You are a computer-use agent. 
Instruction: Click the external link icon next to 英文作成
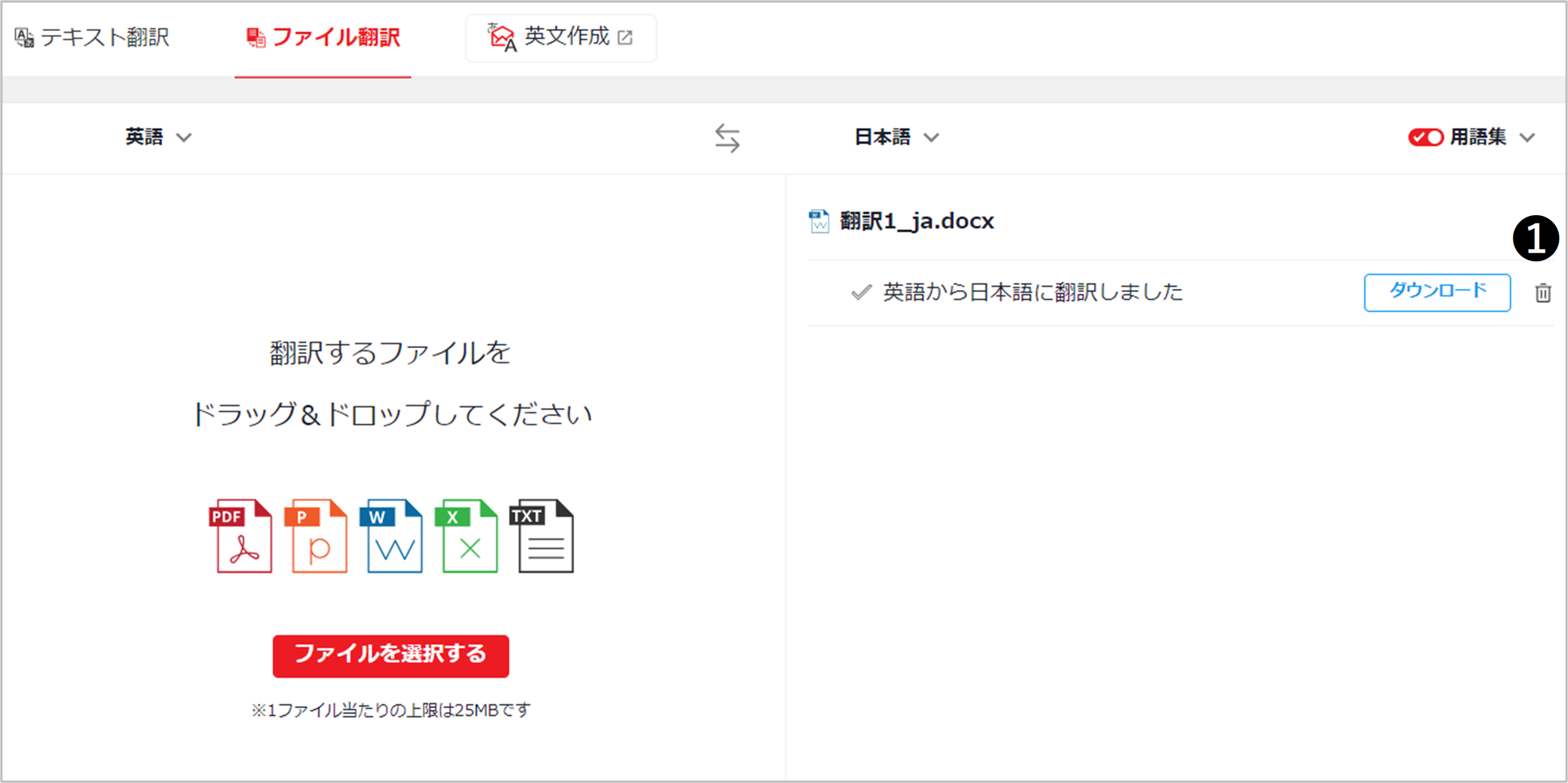625,38
